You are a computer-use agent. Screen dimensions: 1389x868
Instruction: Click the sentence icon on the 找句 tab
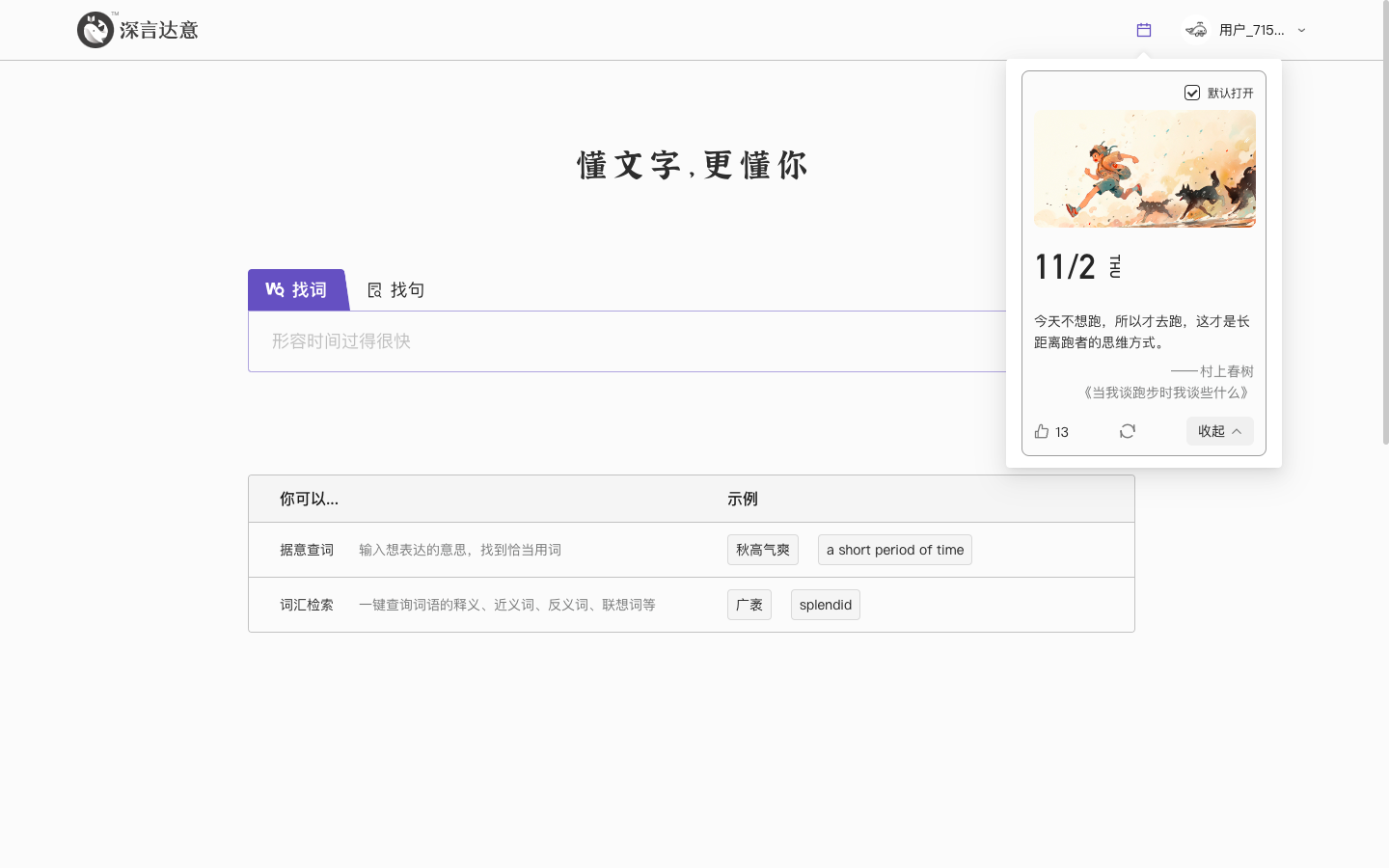(374, 289)
